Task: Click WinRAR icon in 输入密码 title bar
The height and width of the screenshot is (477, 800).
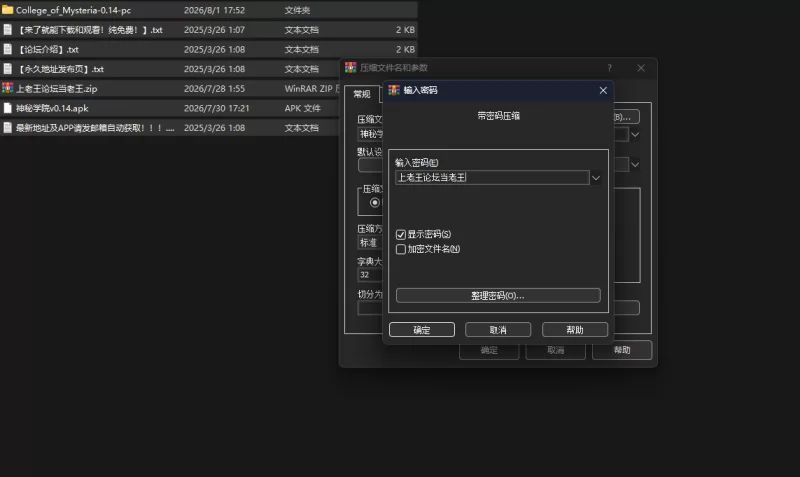Action: 394,90
